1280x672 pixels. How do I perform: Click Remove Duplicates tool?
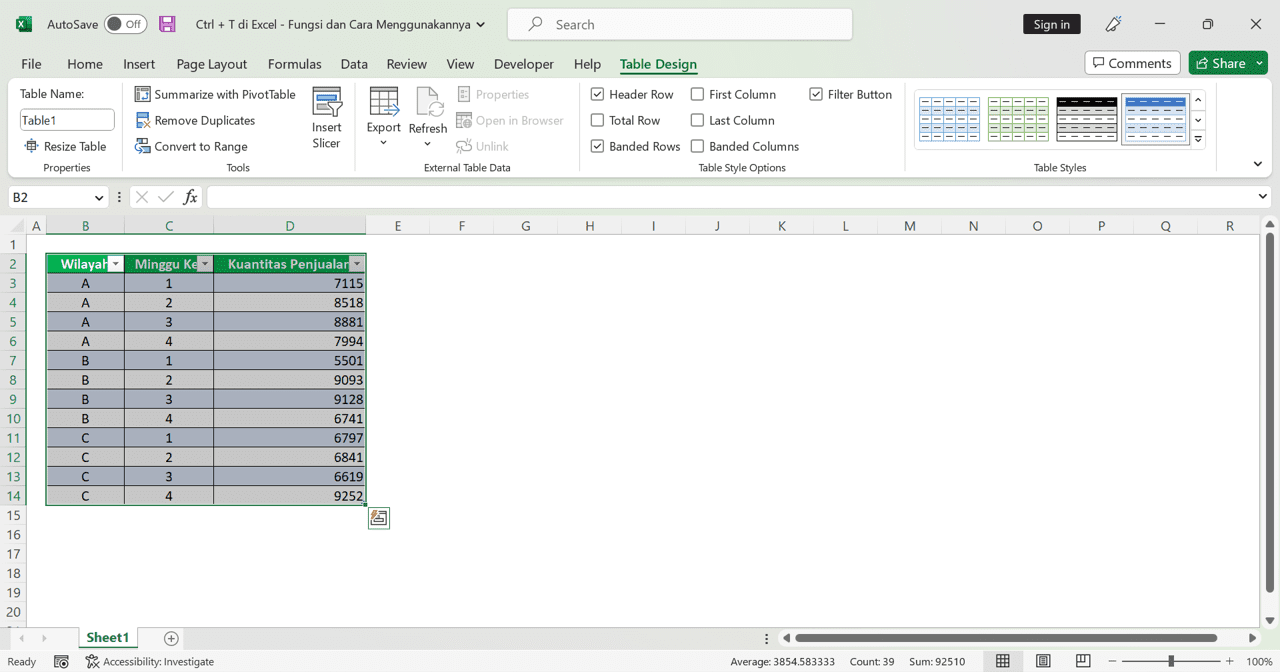click(195, 120)
